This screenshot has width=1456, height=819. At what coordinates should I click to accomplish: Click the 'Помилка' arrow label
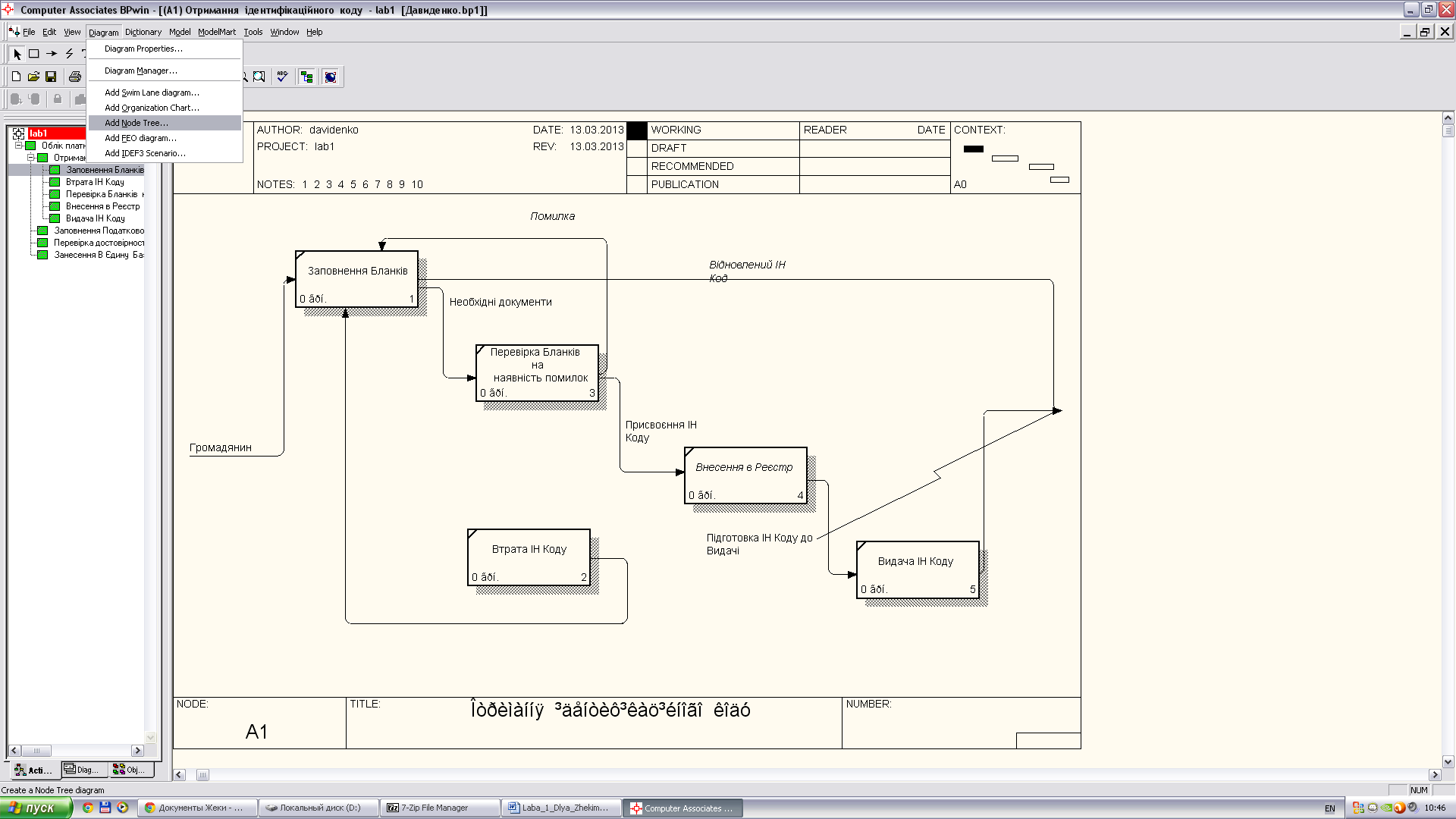click(x=552, y=216)
